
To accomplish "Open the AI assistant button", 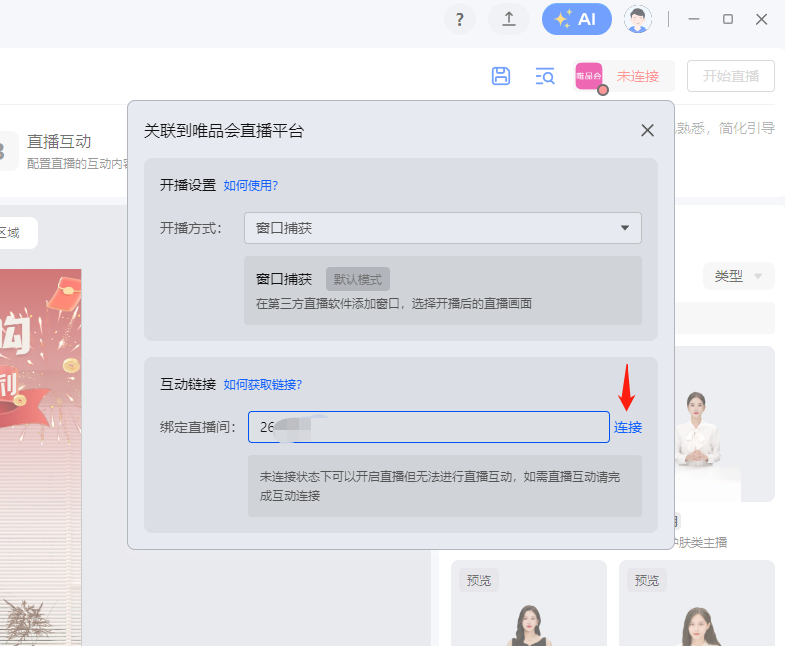I will pos(577,20).
